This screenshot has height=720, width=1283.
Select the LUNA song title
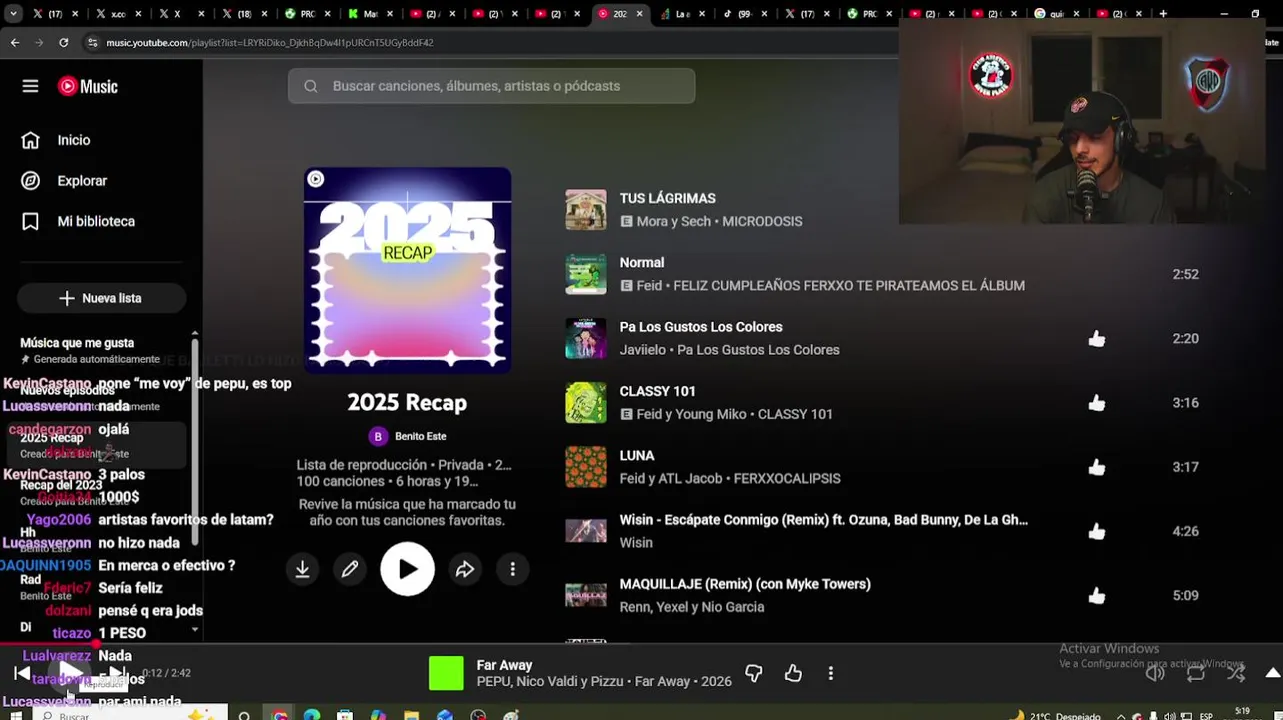637,455
